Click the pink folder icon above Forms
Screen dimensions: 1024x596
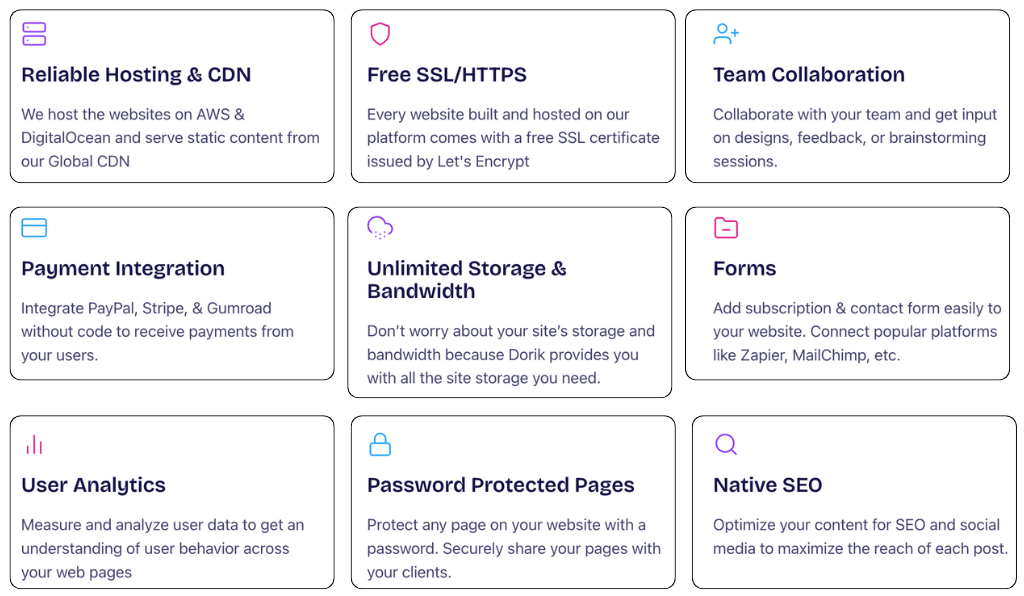726,228
